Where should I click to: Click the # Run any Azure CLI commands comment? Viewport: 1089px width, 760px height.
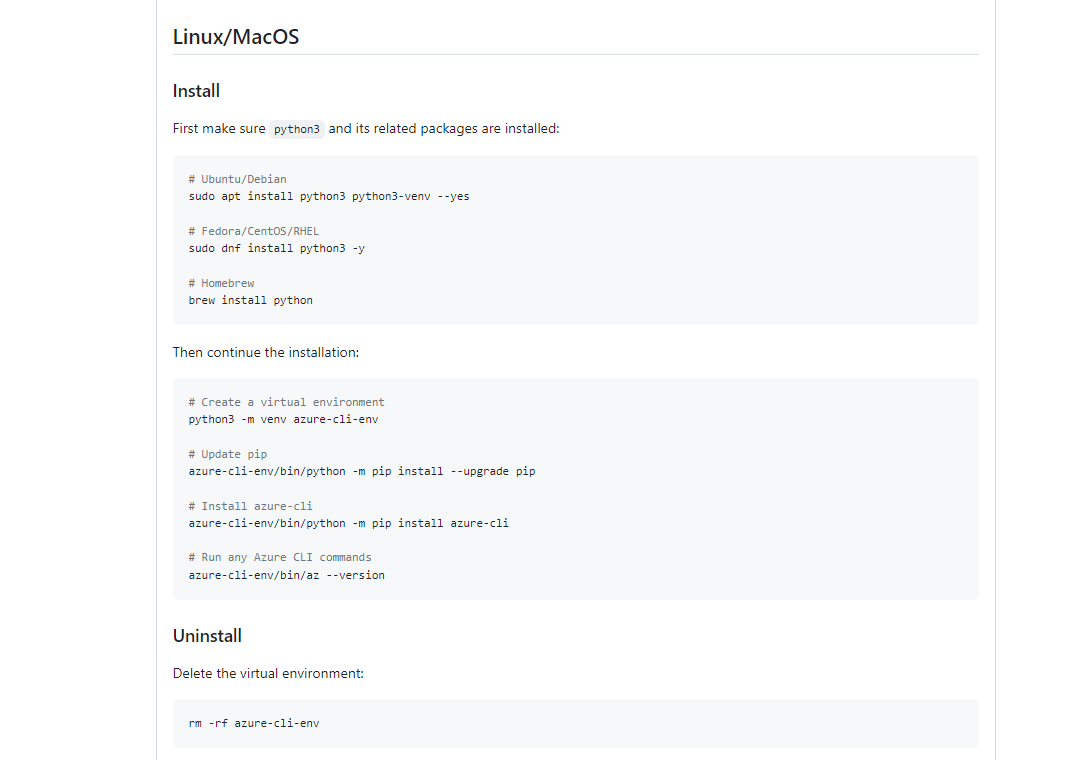(280, 557)
